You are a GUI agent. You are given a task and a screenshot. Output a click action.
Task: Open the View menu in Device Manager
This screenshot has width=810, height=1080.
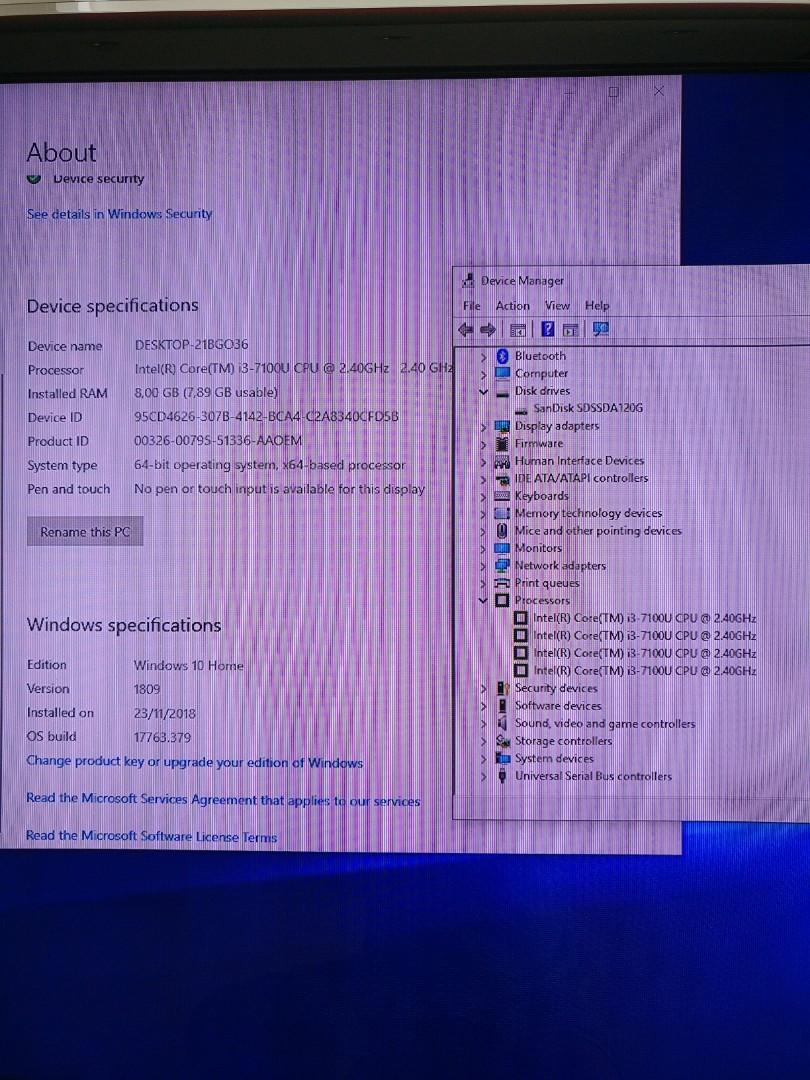tap(557, 306)
